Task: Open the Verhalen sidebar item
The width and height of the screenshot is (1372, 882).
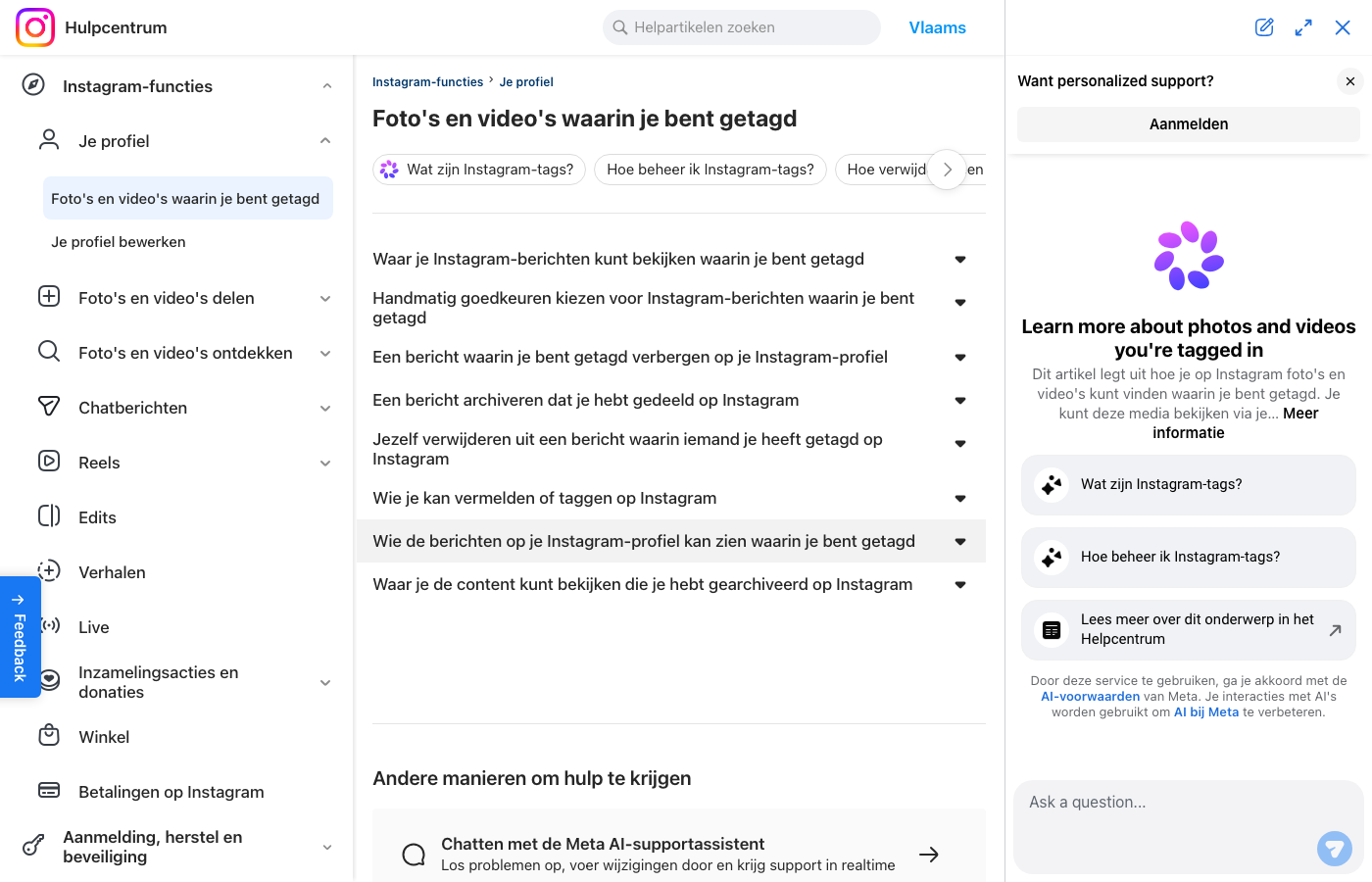Action: [x=112, y=572]
